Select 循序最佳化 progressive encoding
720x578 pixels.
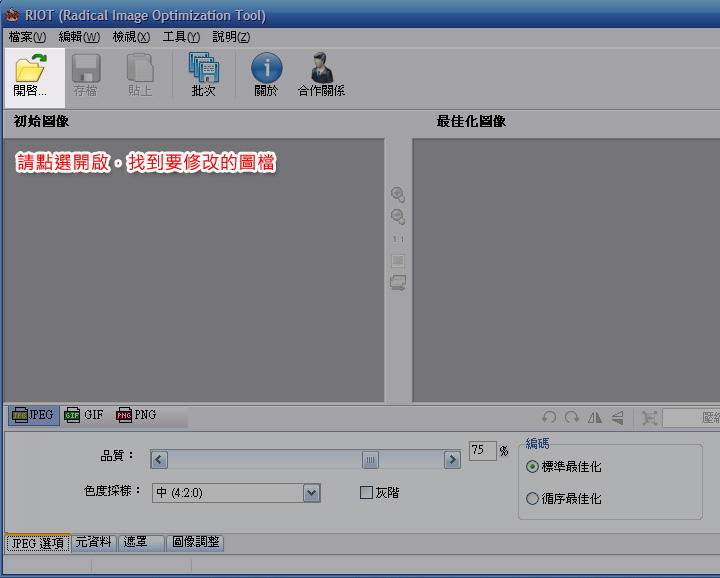[563, 499]
